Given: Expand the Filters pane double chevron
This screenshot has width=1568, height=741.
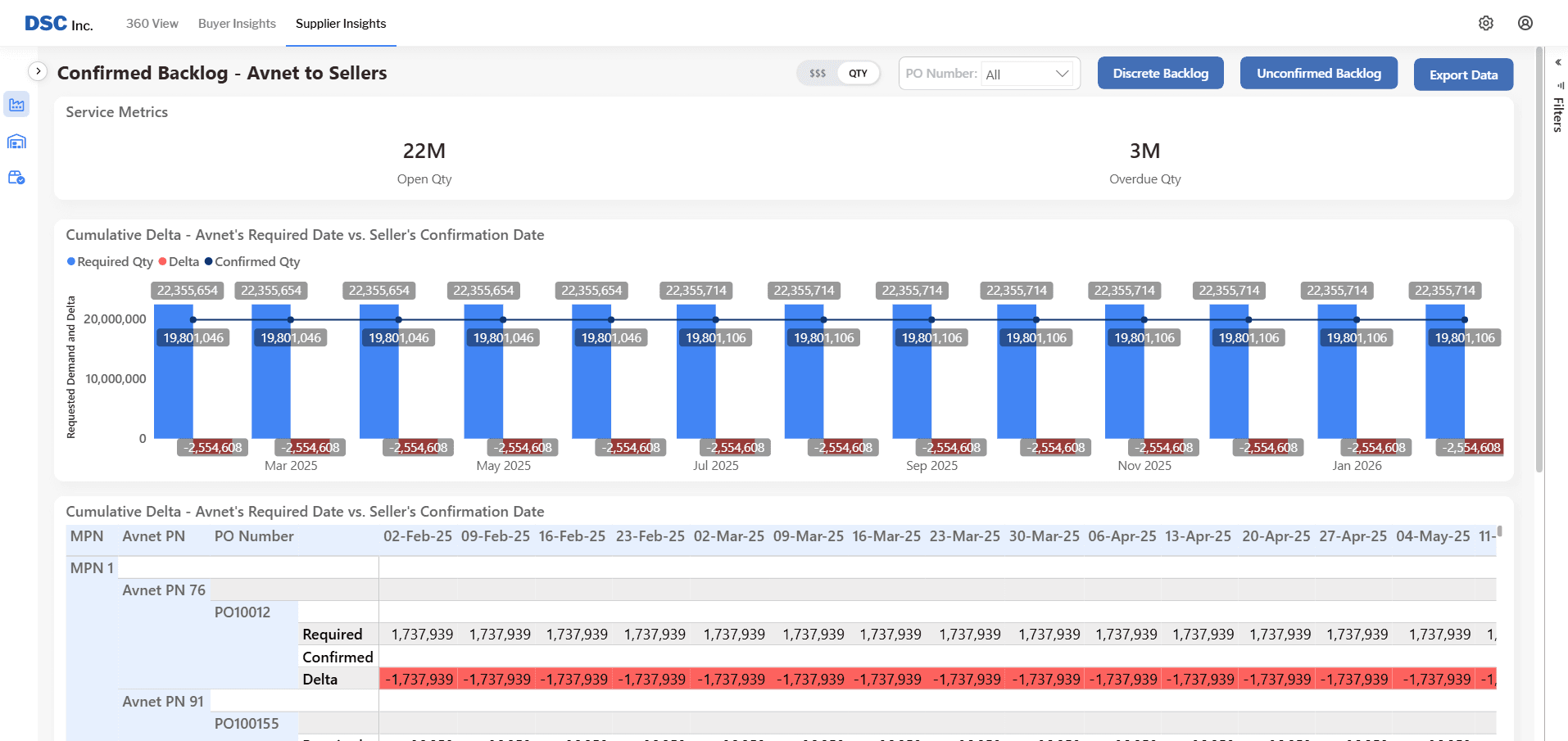Looking at the screenshot, I should 1558,62.
